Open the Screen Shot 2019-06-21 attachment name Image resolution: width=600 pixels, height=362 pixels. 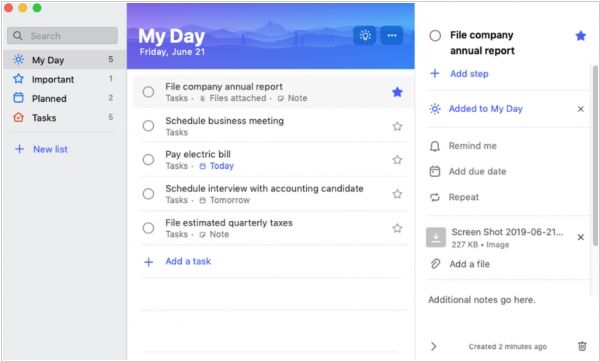(x=507, y=232)
